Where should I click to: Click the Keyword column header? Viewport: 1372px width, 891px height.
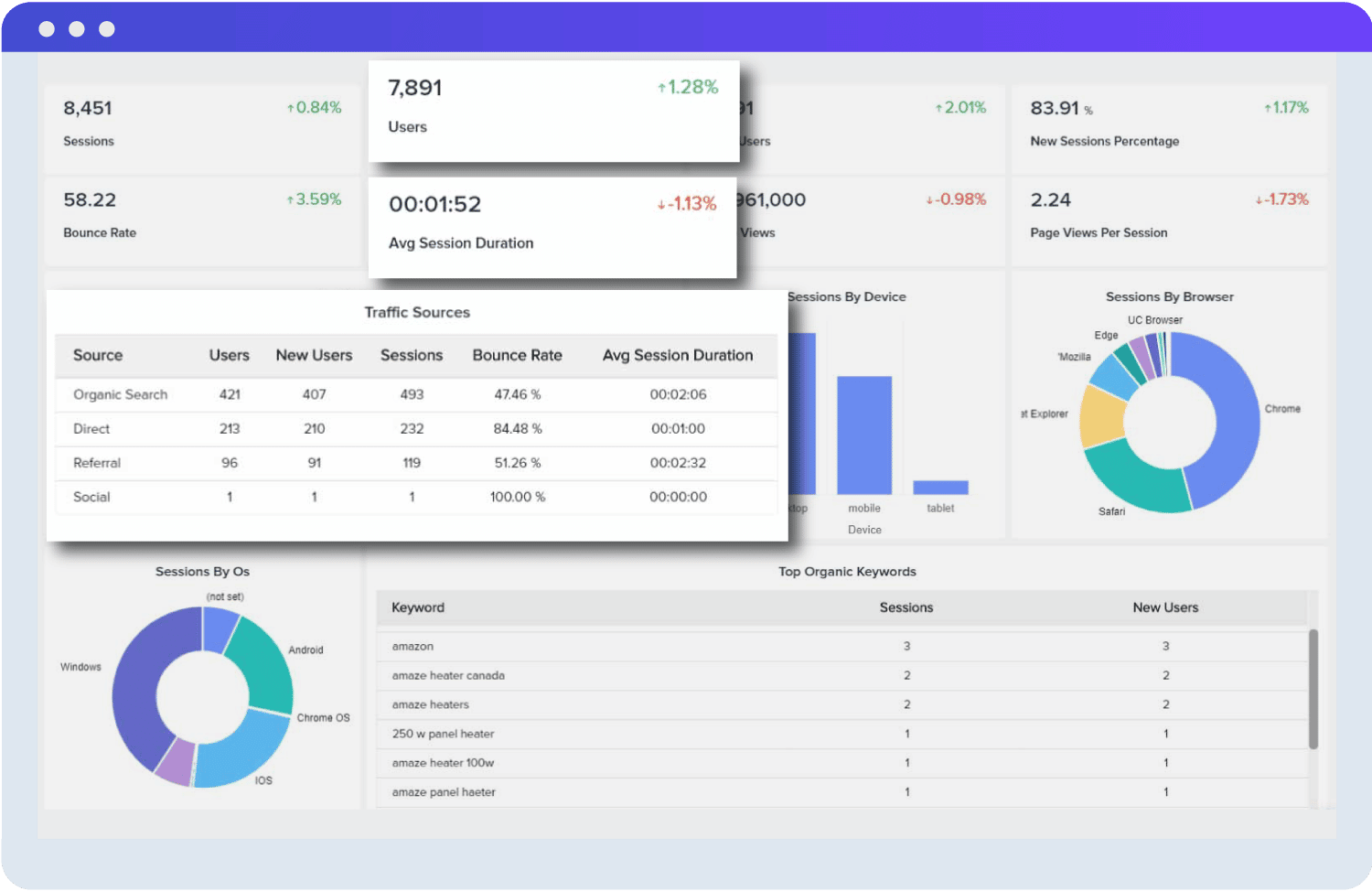point(418,607)
